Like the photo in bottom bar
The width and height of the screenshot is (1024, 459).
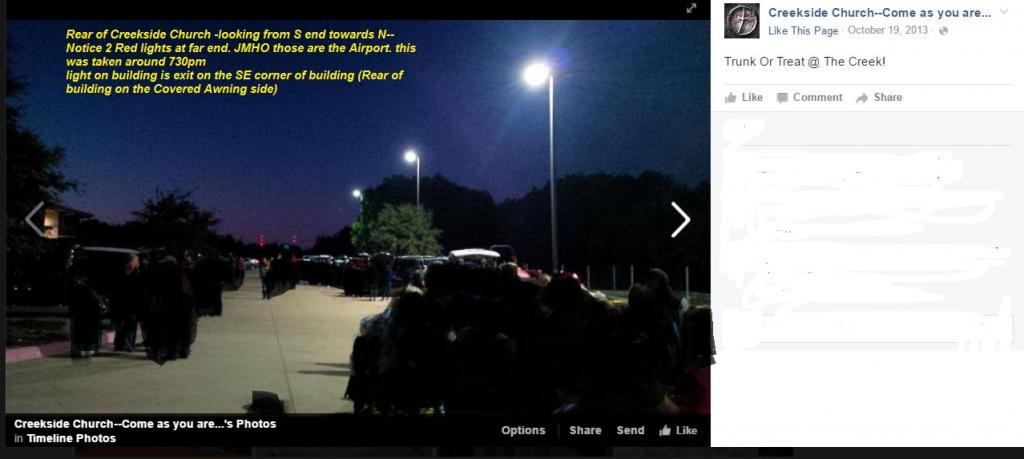(x=678, y=430)
